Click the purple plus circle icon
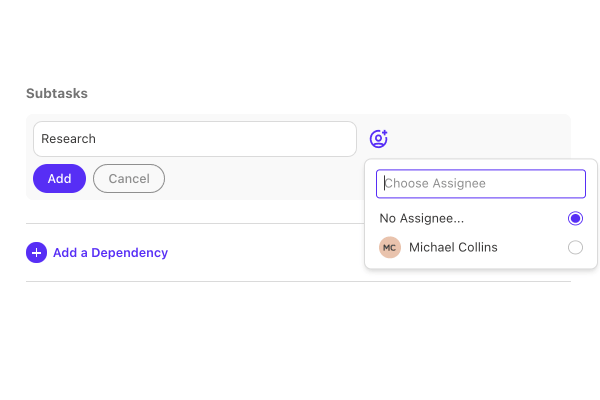Screen dimensions: 600x400 tap(36, 253)
